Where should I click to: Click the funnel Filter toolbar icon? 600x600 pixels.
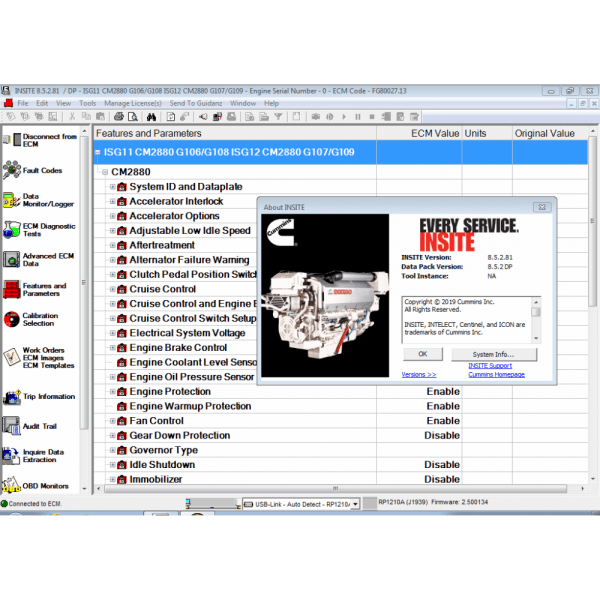point(279,117)
